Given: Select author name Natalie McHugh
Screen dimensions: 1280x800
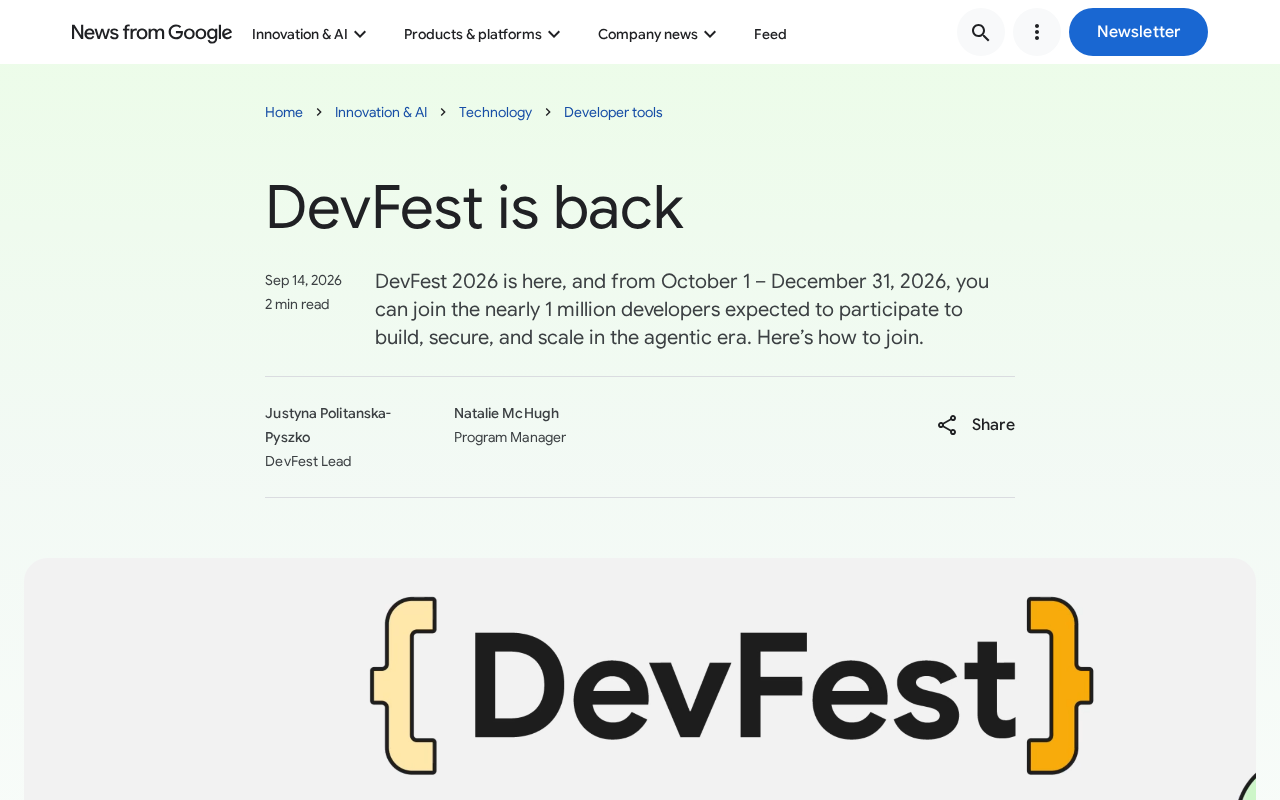Looking at the screenshot, I should click(506, 413).
